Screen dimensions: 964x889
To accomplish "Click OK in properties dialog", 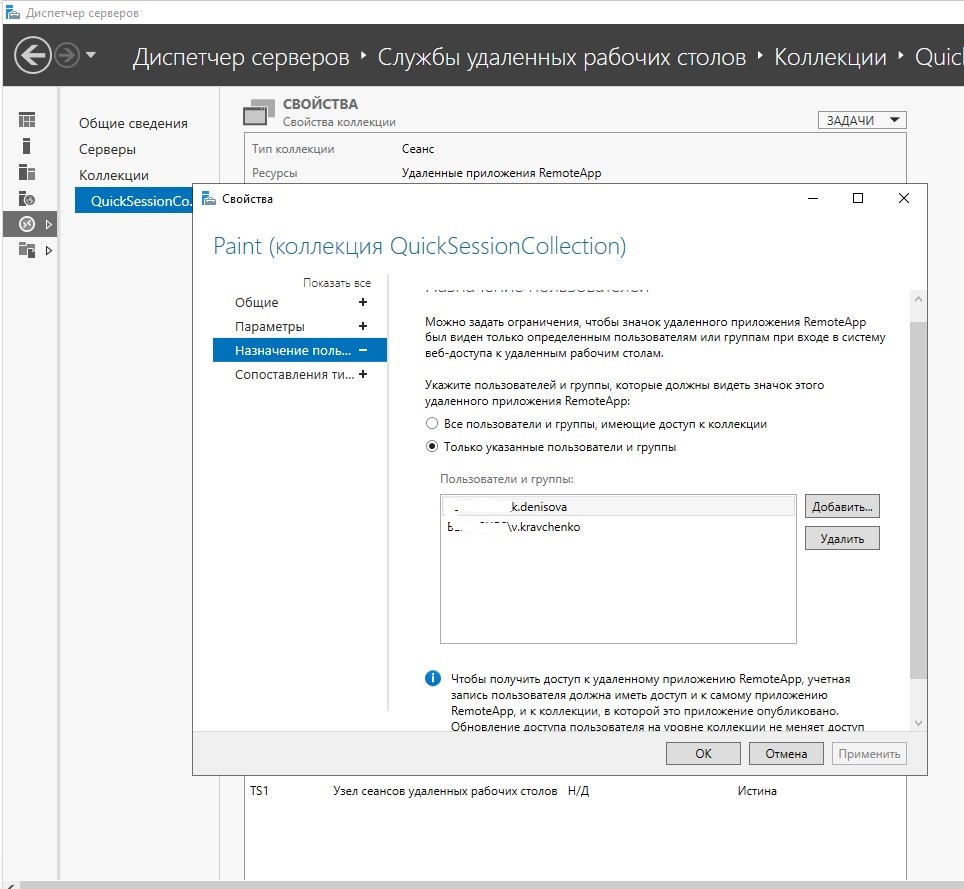I will click(x=703, y=754).
